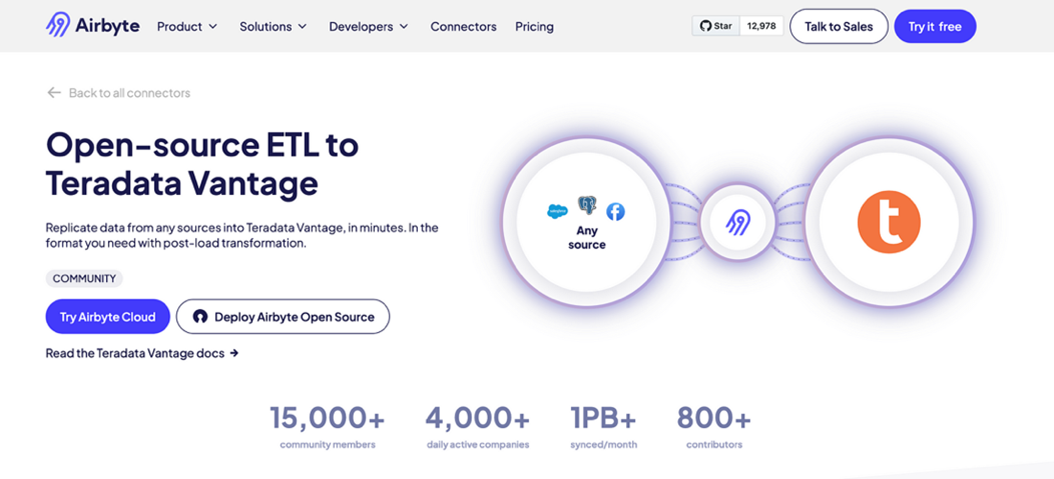Click the Talk to Sales button
The width and height of the screenshot is (1054, 479).
839,26
